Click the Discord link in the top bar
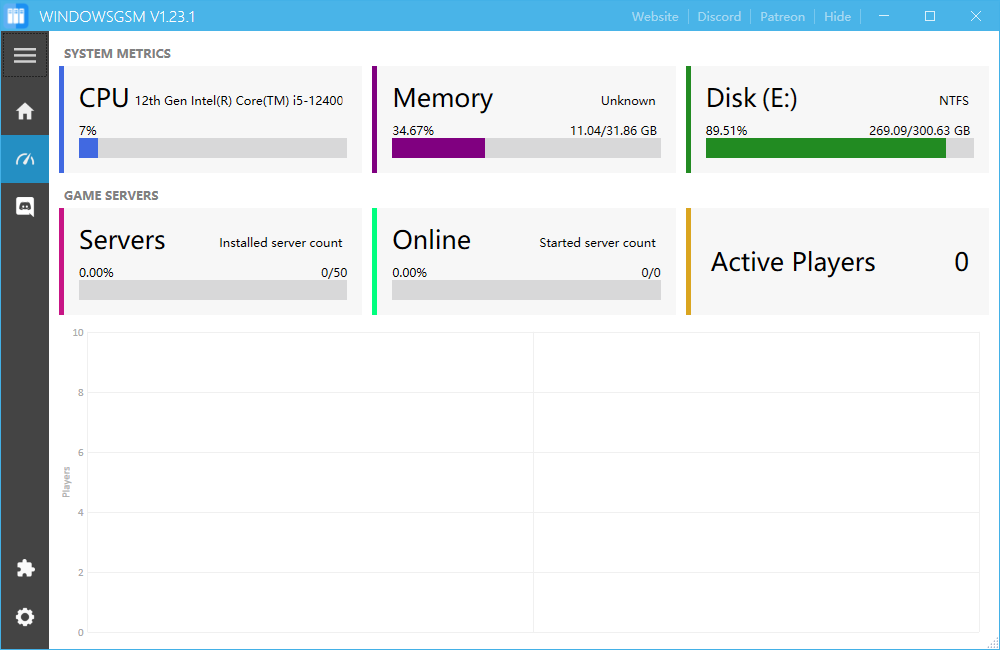Viewport: 1000px width, 650px height. point(719,16)
